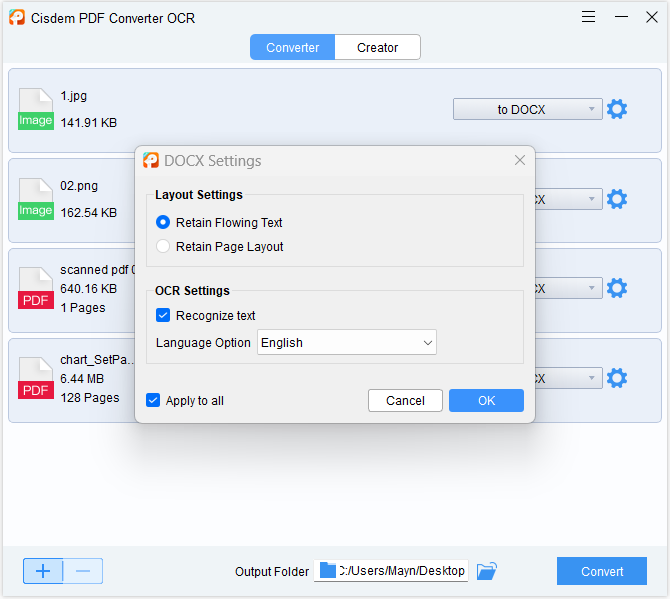Click Cancel in DOCX Settings dialog

(x=405, y=400)
